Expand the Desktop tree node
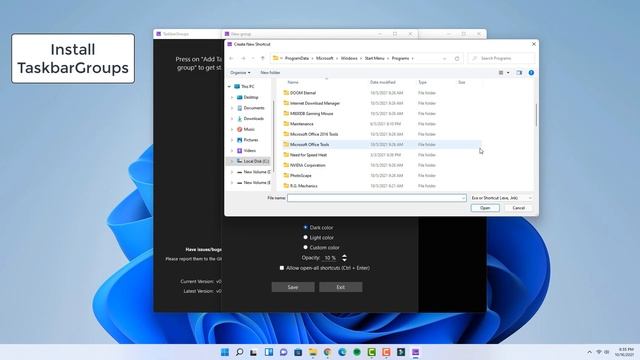The image size is (640, 360). [232, 97]
